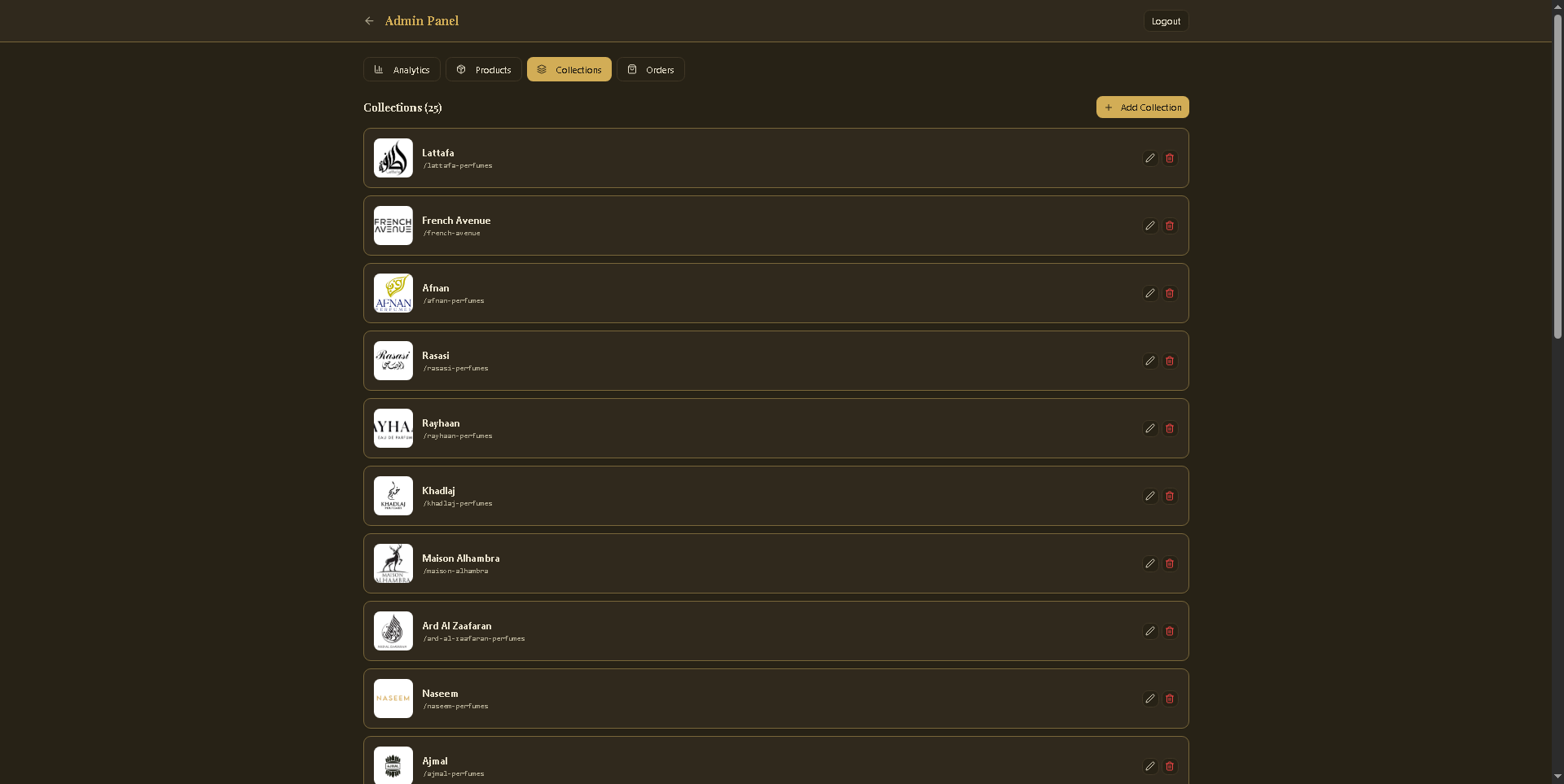This screenshot has height=784, width=1564.
Task: Delete the Khadlaj collection
Action: click(x=1170, y=496)
